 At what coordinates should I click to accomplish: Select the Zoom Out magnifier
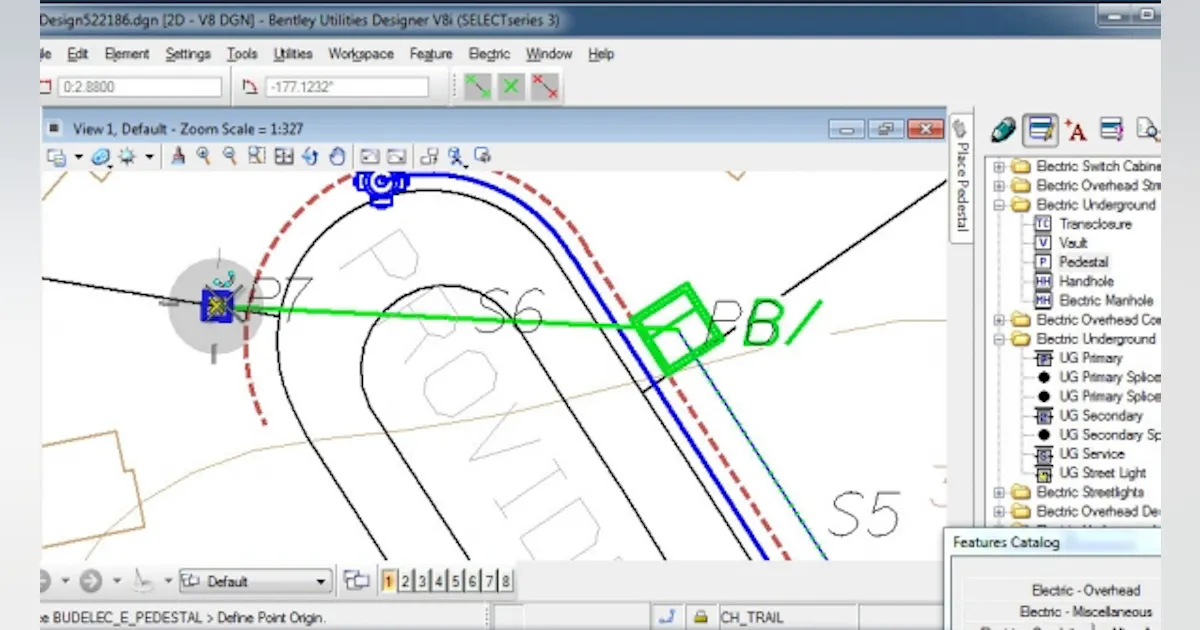tap(230, 156)
